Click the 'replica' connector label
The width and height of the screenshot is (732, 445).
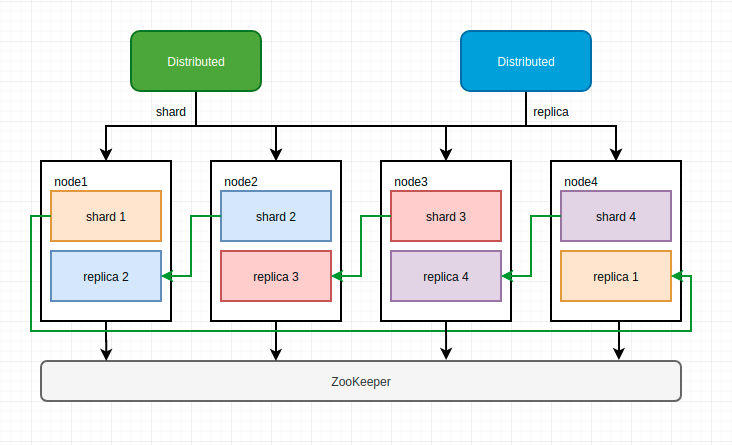(551, 112)
